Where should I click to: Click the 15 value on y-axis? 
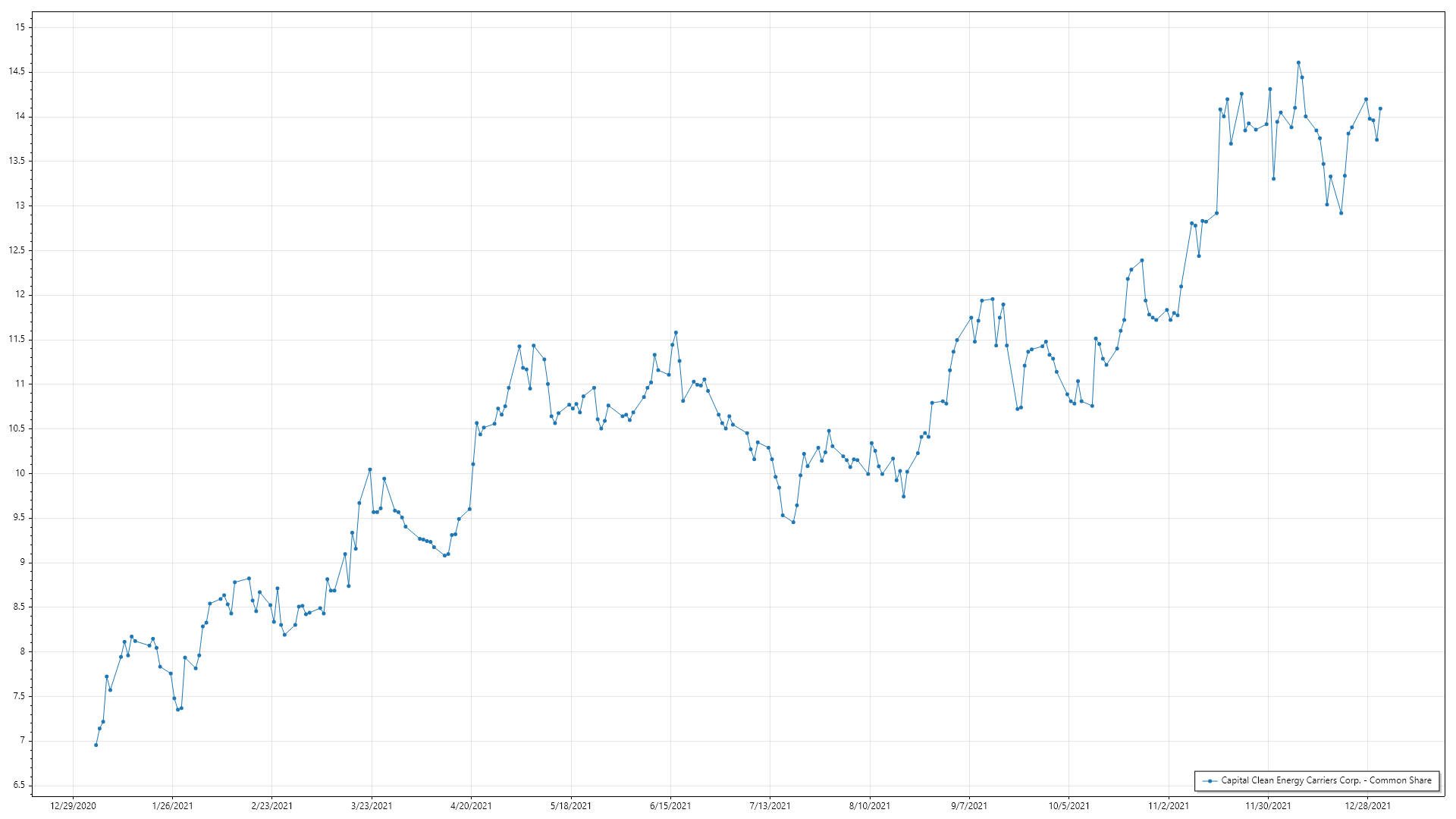(x=20, y=27)
